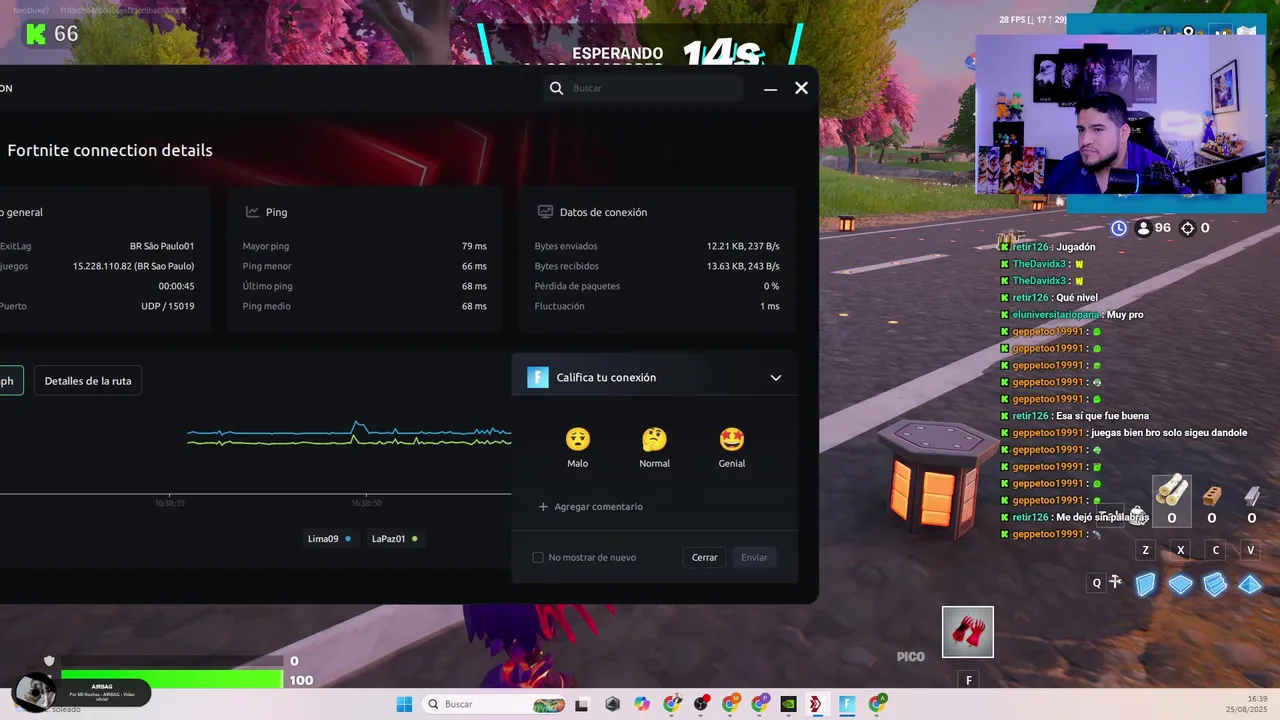Open Copilot from the taskbar
Viewport: 1280px width, 720px height.
point(642,704)
